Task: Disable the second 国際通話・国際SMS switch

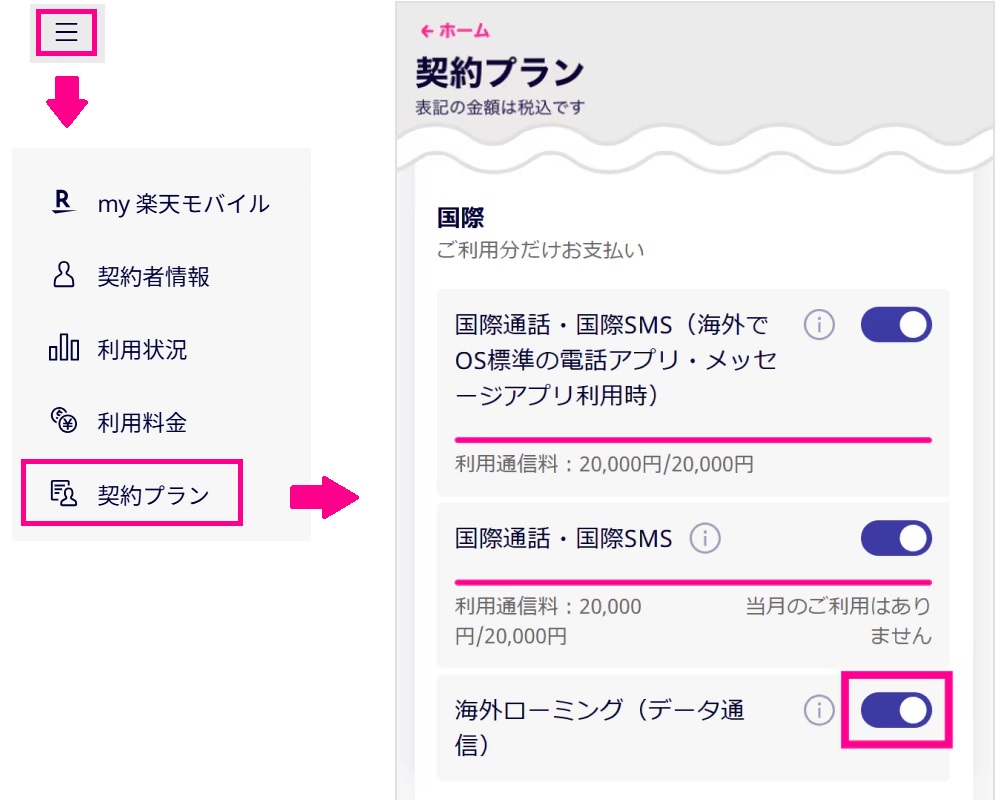Action: coord(896,539)
